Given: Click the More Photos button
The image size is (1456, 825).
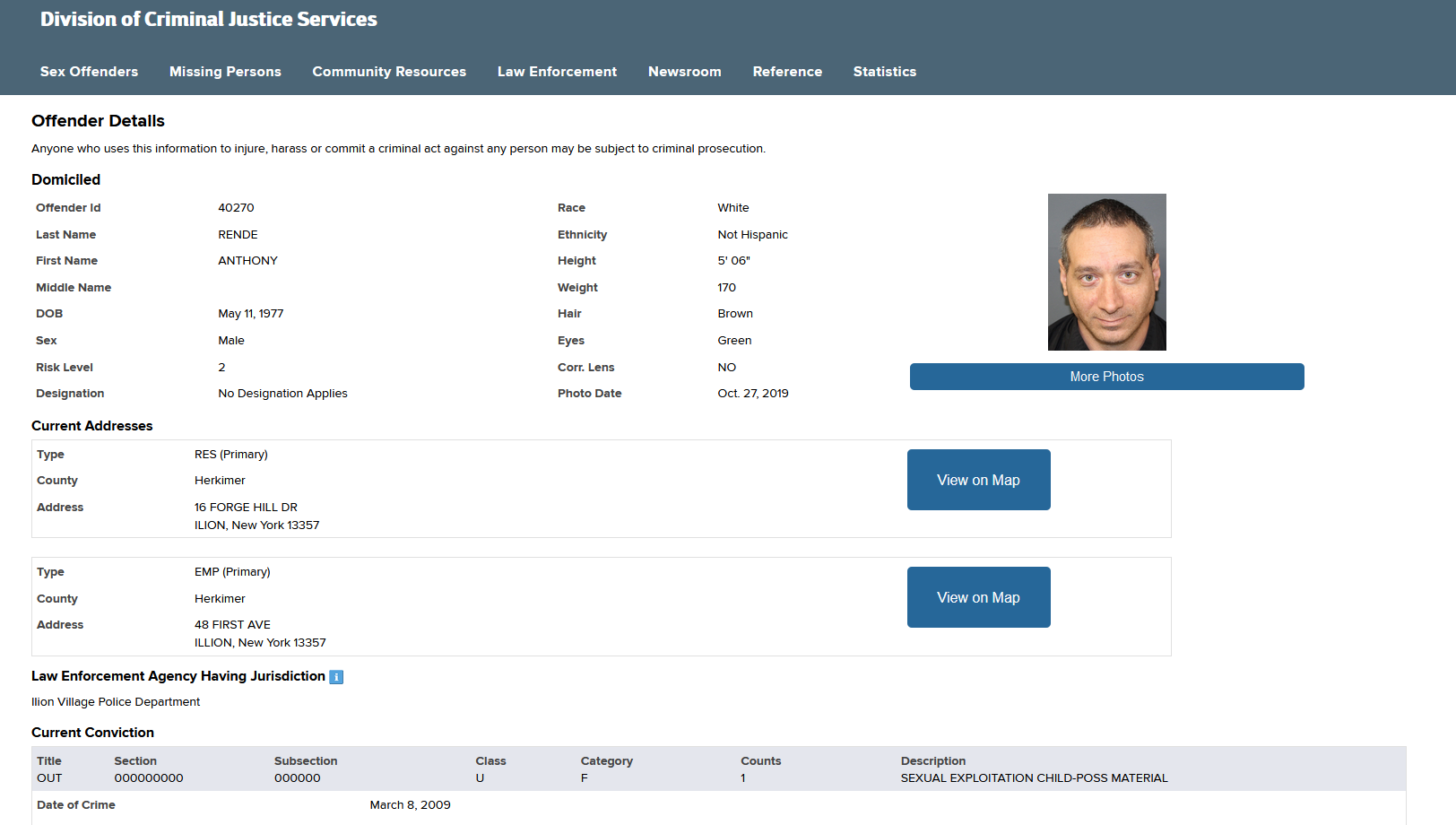Looking at the screenshot, I should click(1106, 377).
